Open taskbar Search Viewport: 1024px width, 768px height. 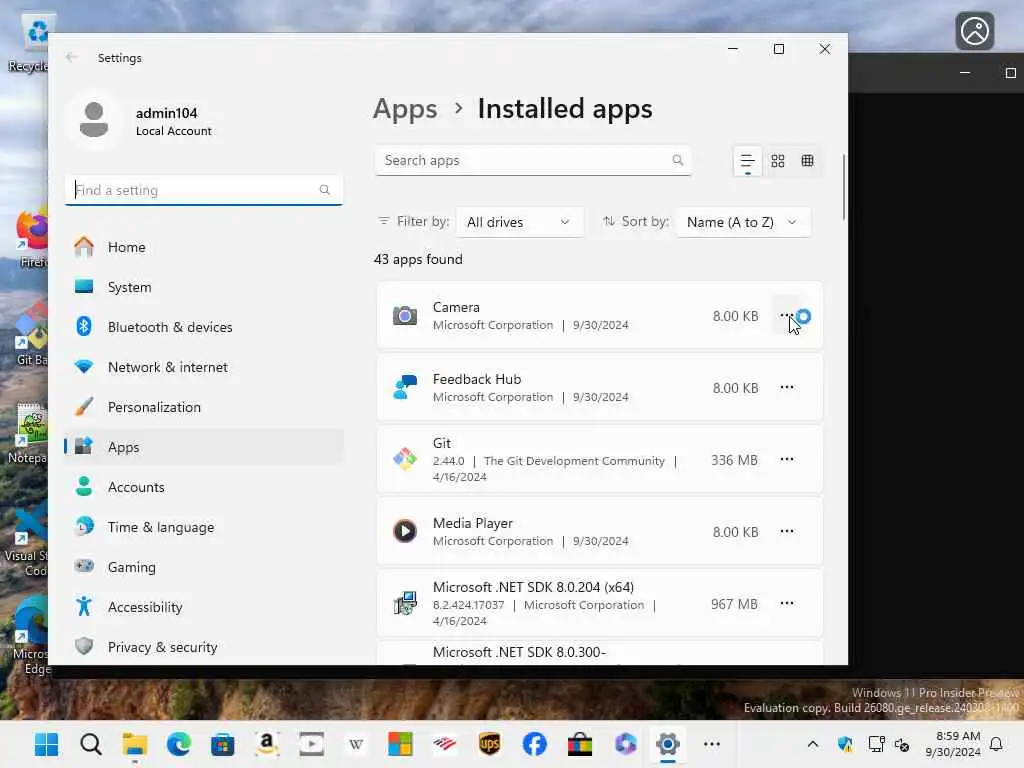click(91, 744)
